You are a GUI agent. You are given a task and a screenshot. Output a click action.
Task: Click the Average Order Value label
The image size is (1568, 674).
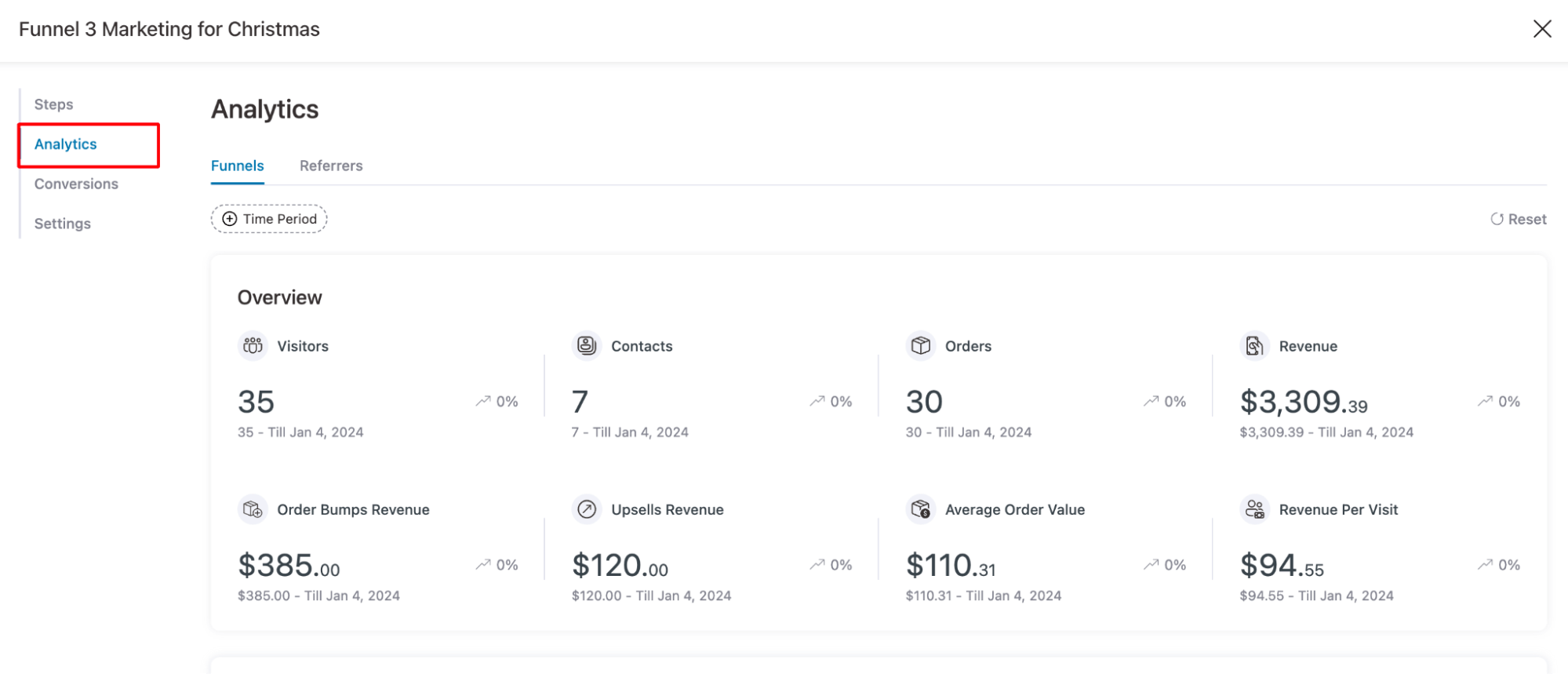(1015, 509)
